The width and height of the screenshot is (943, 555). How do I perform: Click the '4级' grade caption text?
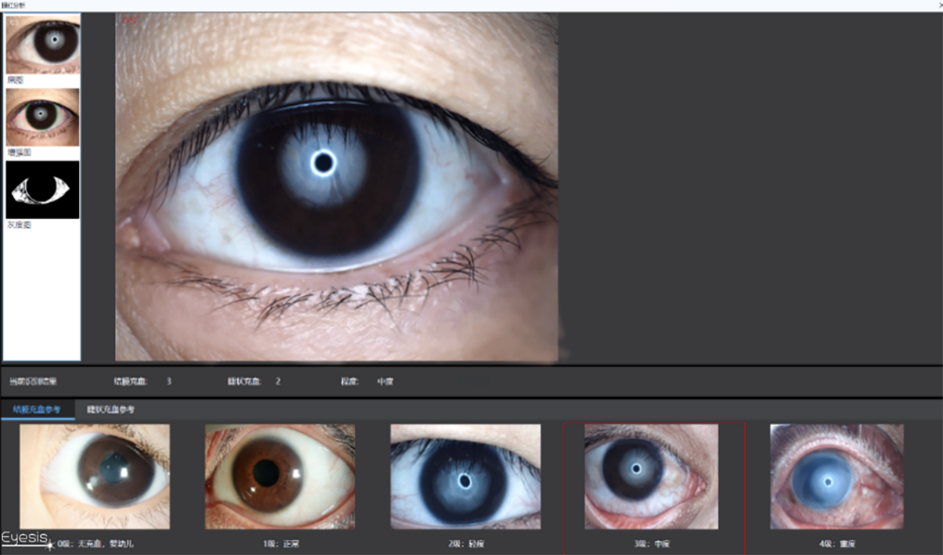[x=837, y=544]
